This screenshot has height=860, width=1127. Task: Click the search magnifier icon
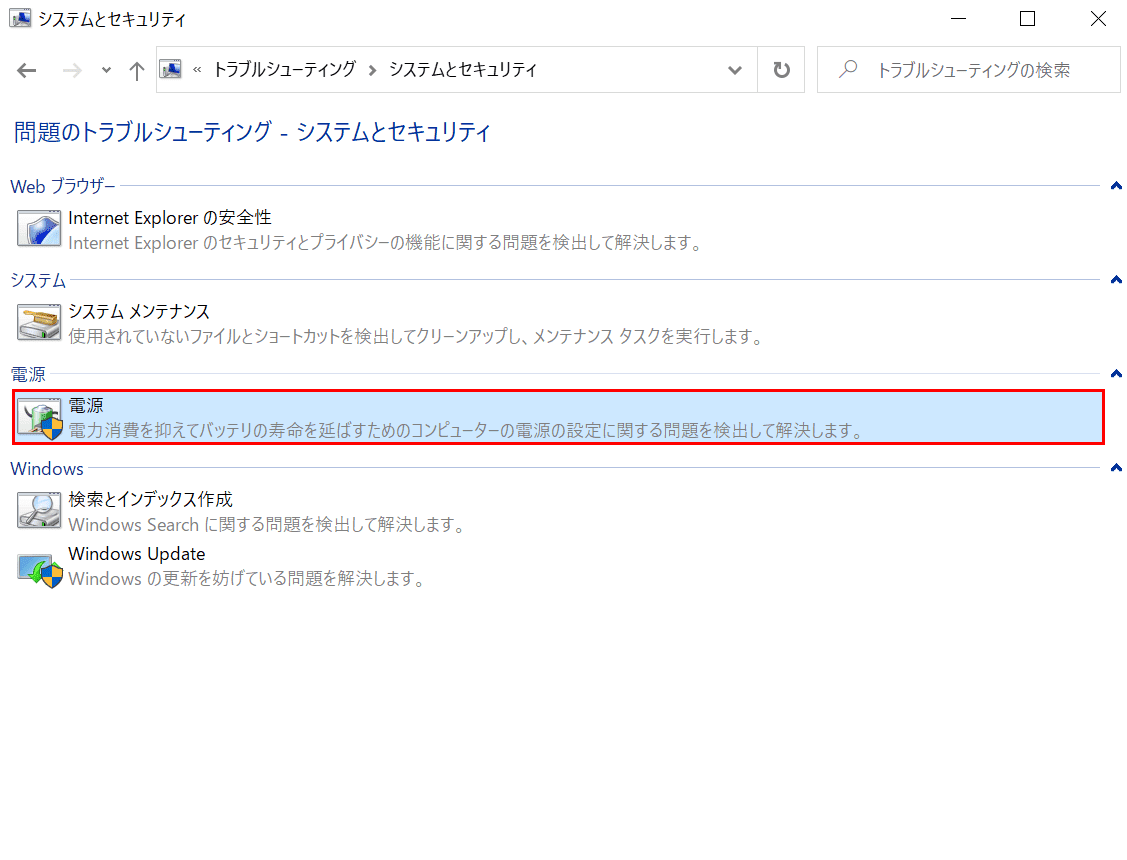[848, 69]
